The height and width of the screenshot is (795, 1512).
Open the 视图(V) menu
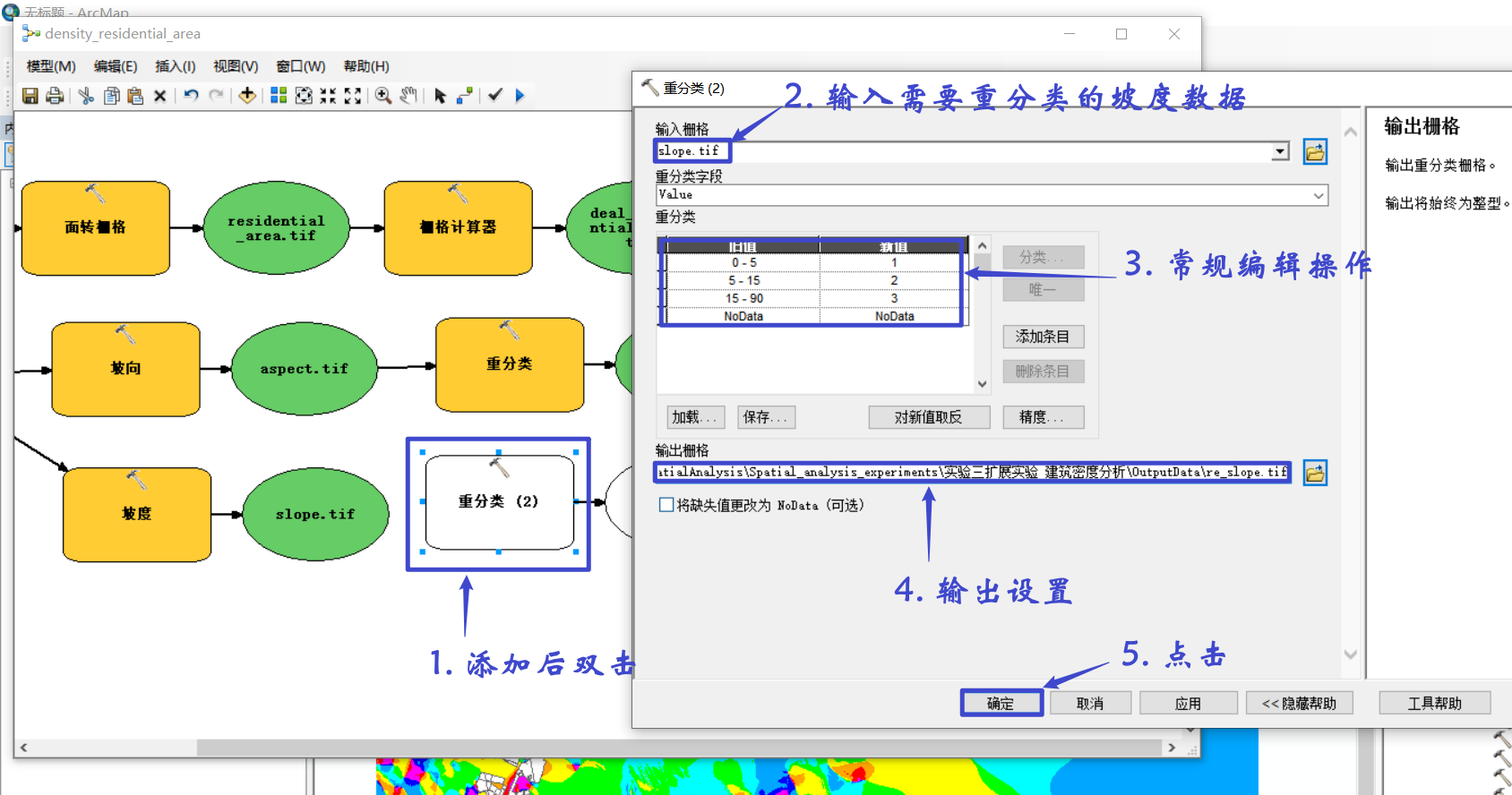pos(236,66)
